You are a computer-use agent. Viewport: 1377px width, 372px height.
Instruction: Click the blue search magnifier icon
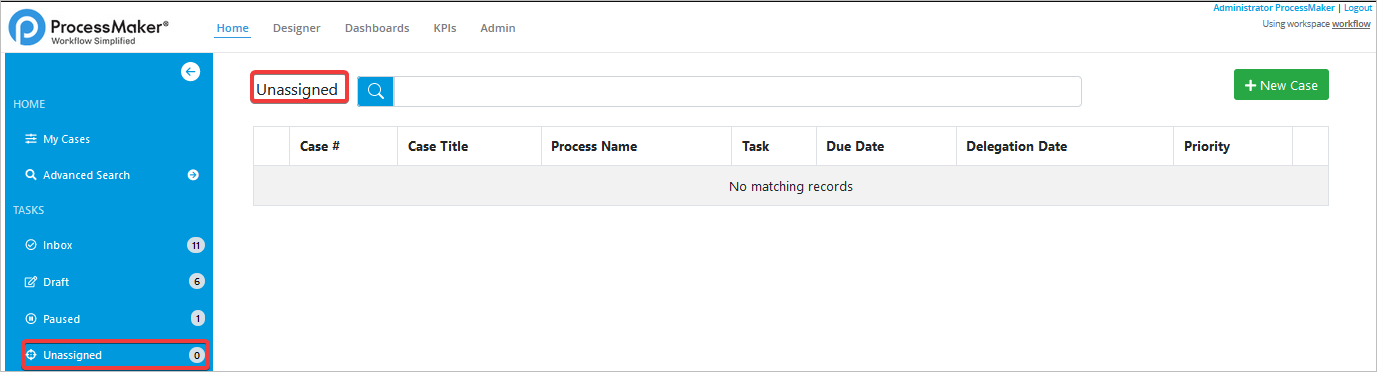(x=375, y=91)
